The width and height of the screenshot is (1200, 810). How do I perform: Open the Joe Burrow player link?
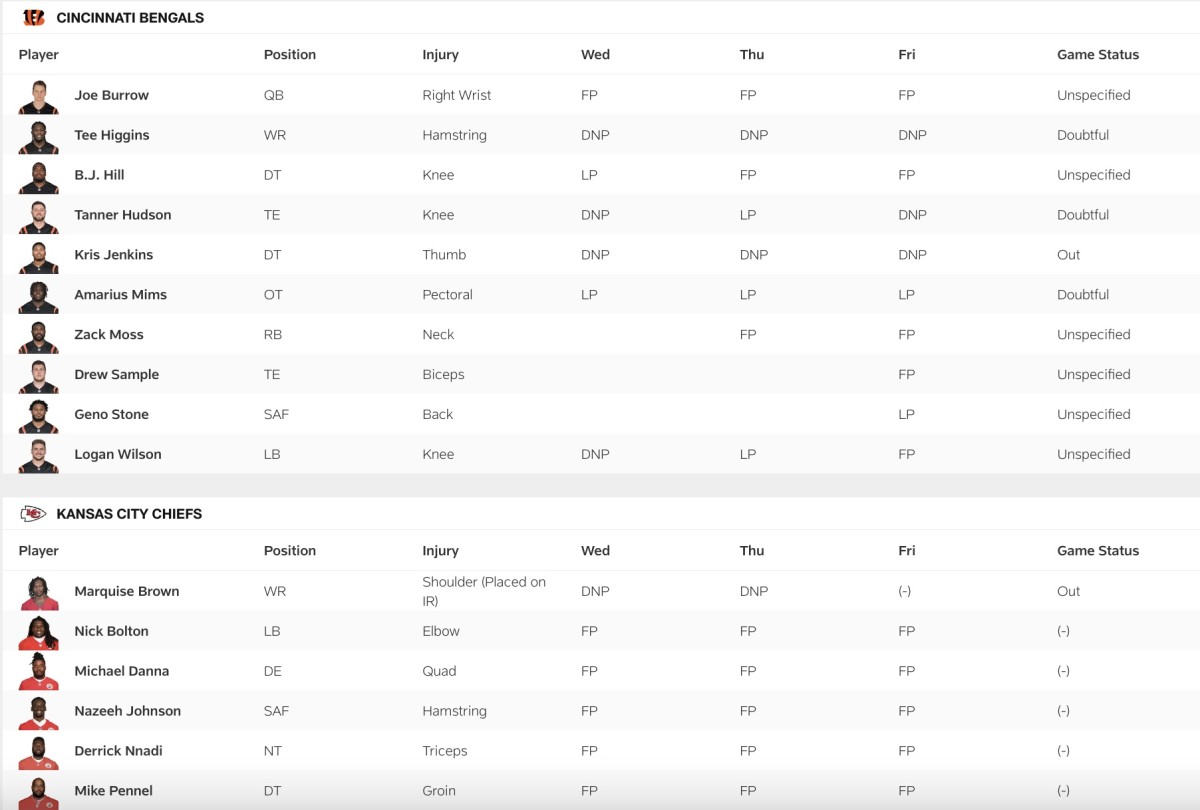coord(111,95)
